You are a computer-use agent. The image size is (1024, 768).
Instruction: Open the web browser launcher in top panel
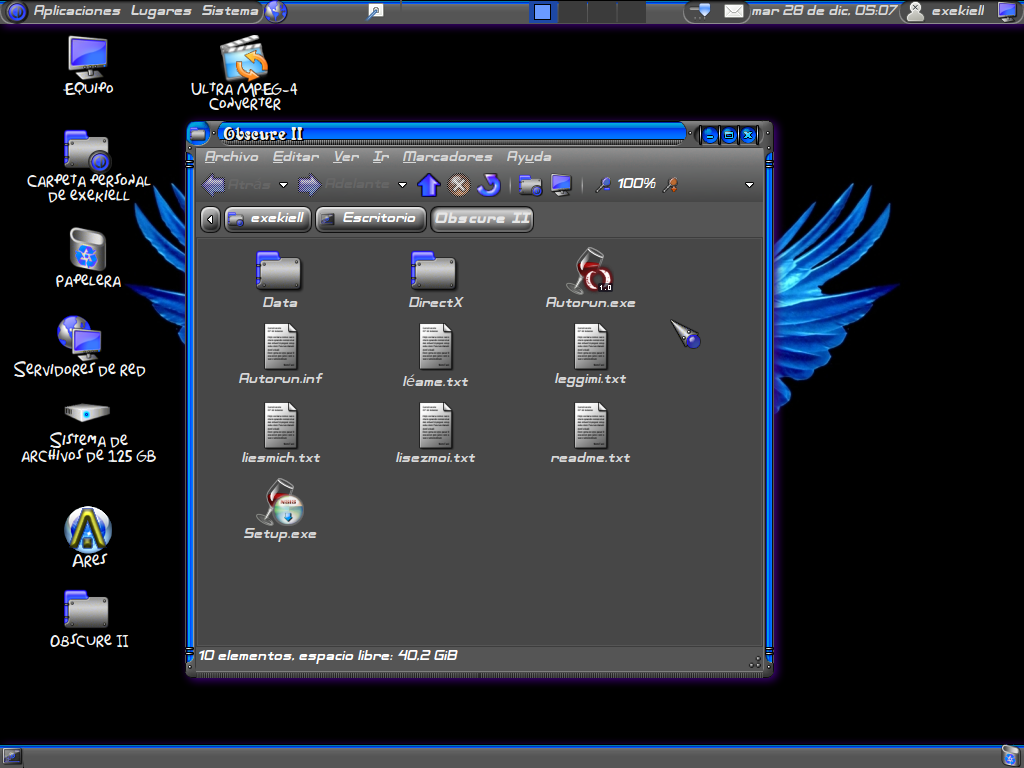(276, 11)
